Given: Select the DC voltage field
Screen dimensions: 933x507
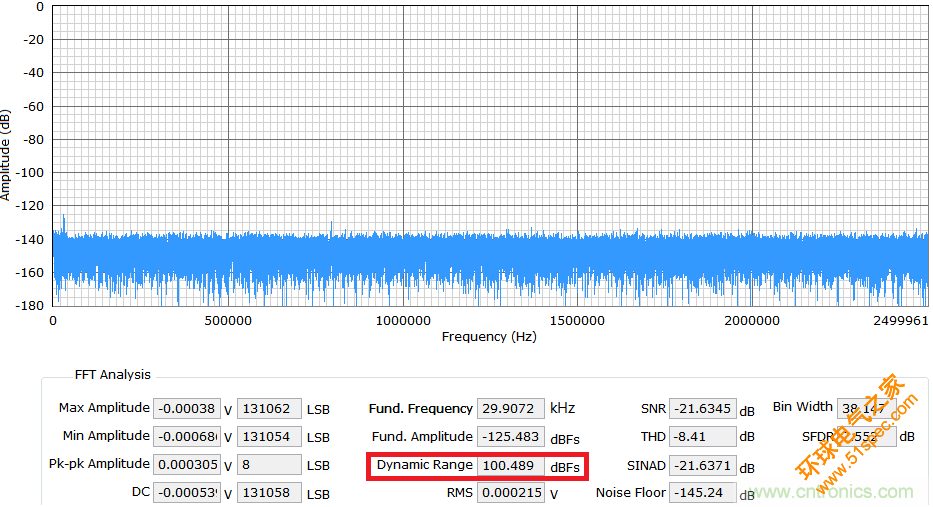Looking at the screenshot, I should pos(187,493).
